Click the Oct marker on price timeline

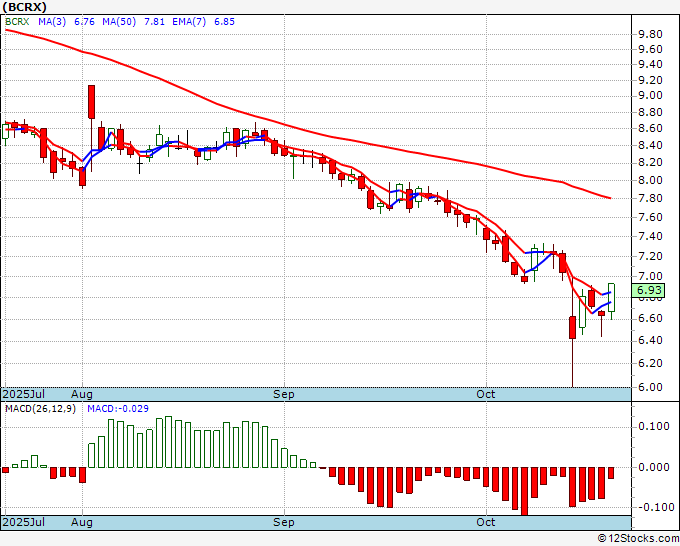coord(485,394)
